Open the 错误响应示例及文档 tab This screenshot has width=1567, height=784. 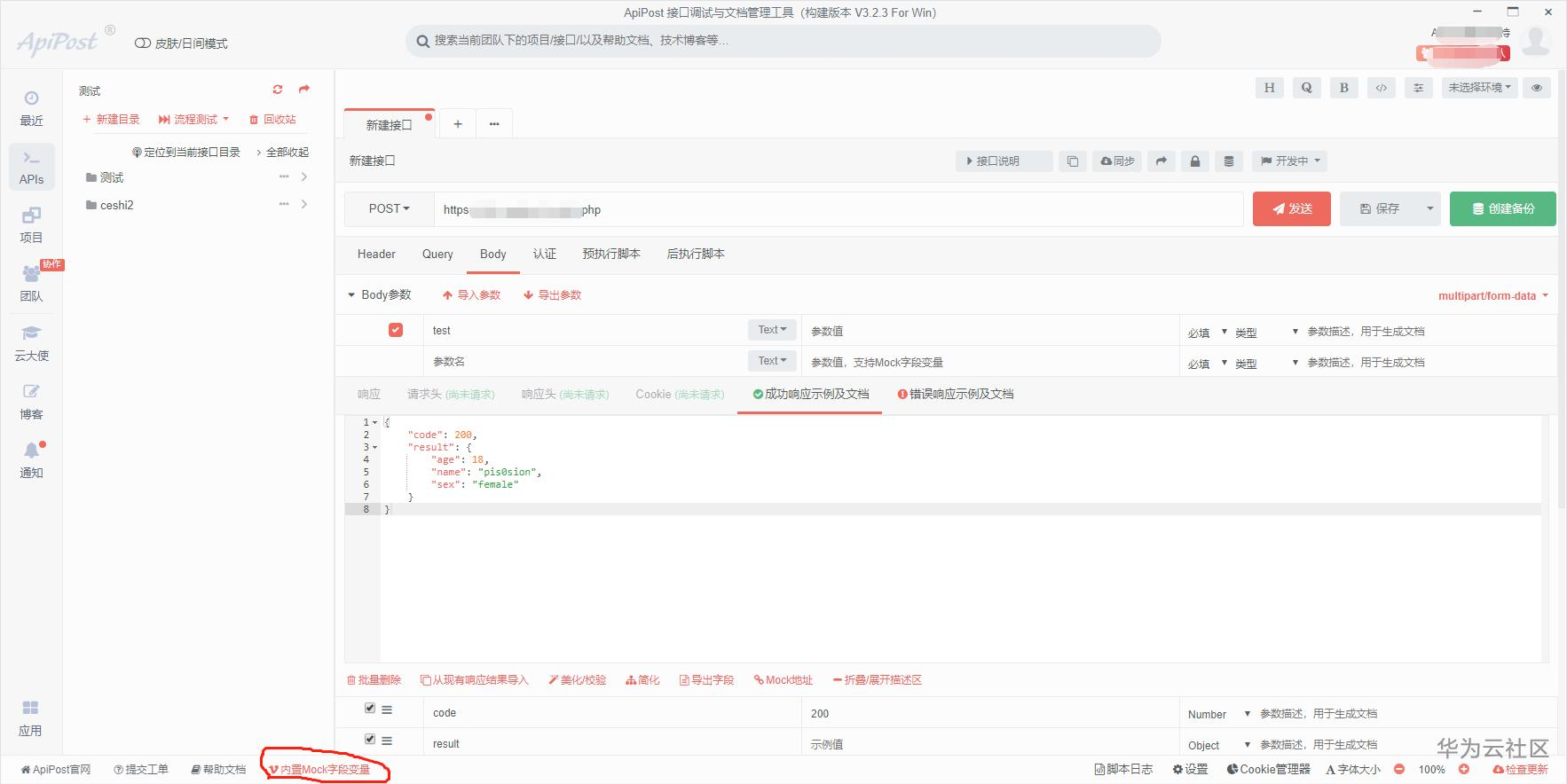click(956, 395)
